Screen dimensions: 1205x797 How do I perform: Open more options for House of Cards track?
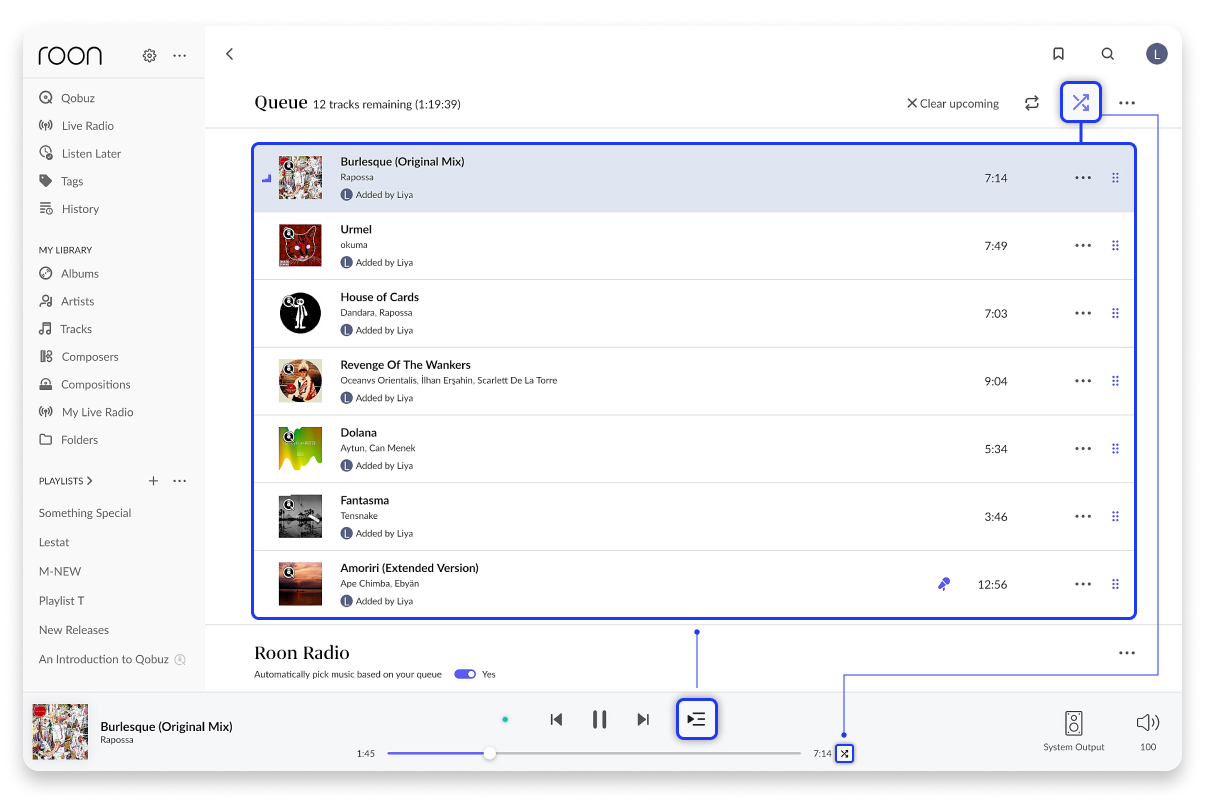point(1083,313)
